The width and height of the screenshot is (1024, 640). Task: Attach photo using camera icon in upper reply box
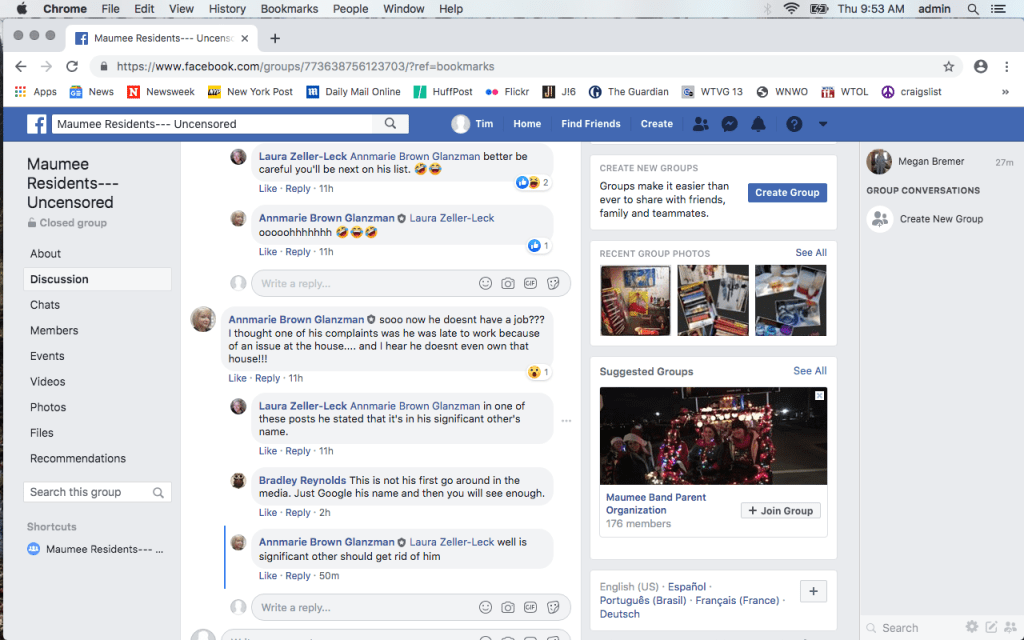[508, 284]
